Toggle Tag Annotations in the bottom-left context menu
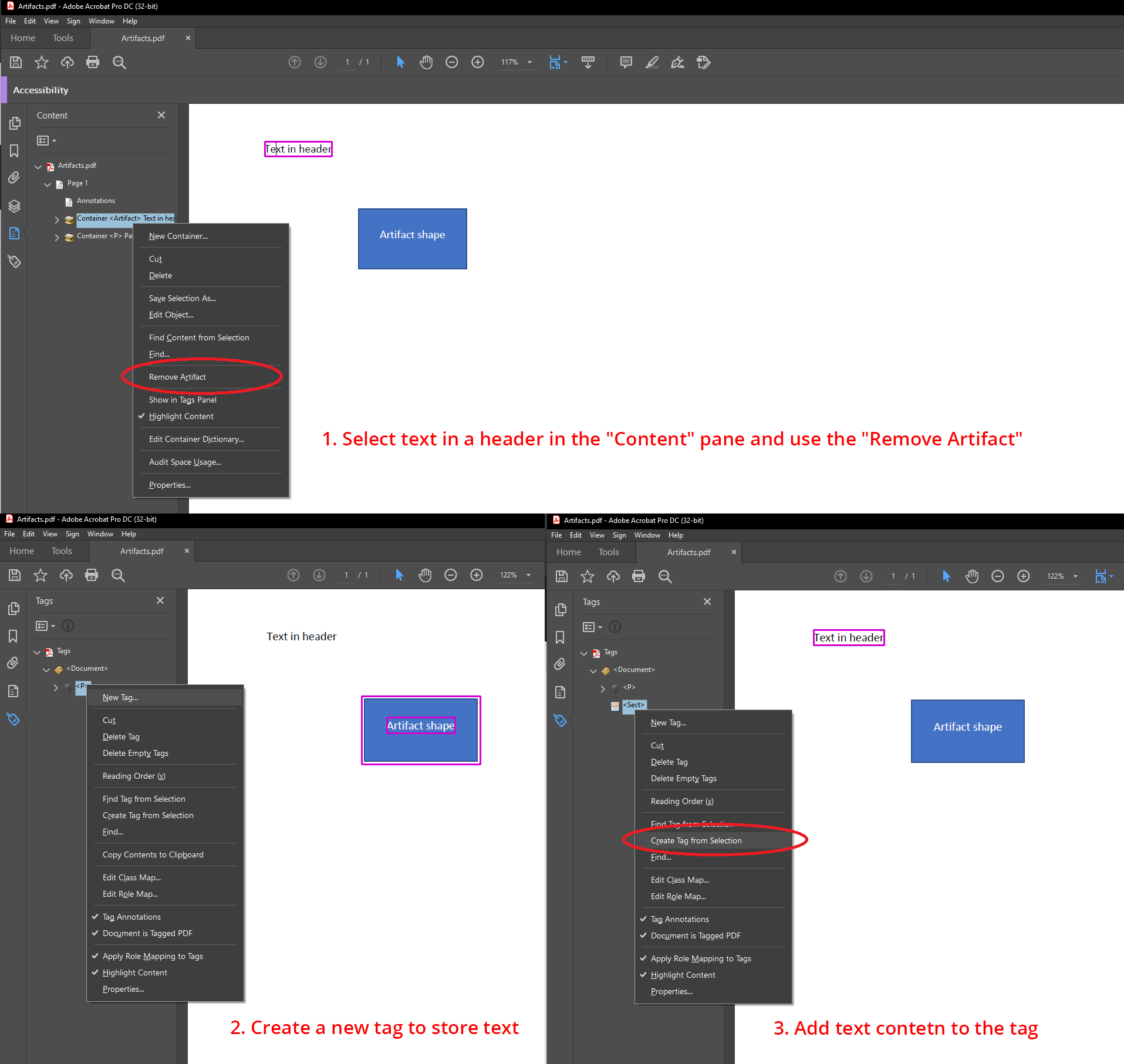The height and width of the screenshot is (1064, 1124). pyautogui.click(x=131, y=917)
